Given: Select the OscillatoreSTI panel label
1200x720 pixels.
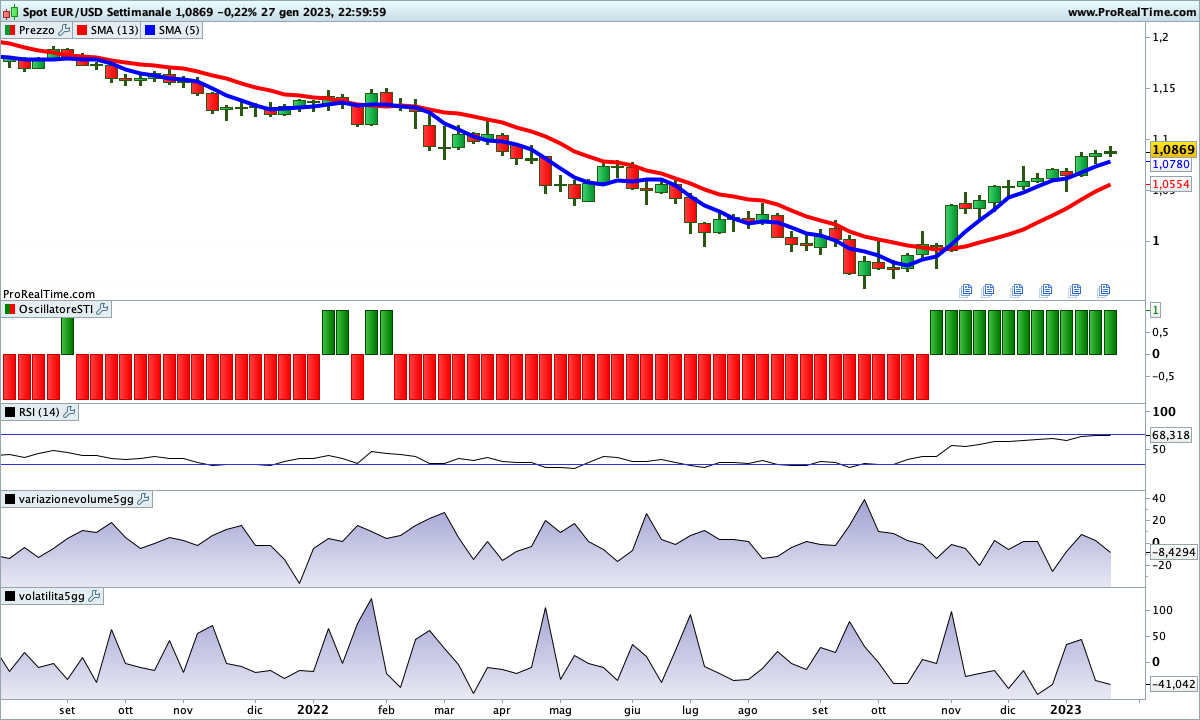Looking at the screenshot, I should coord(56,310).
